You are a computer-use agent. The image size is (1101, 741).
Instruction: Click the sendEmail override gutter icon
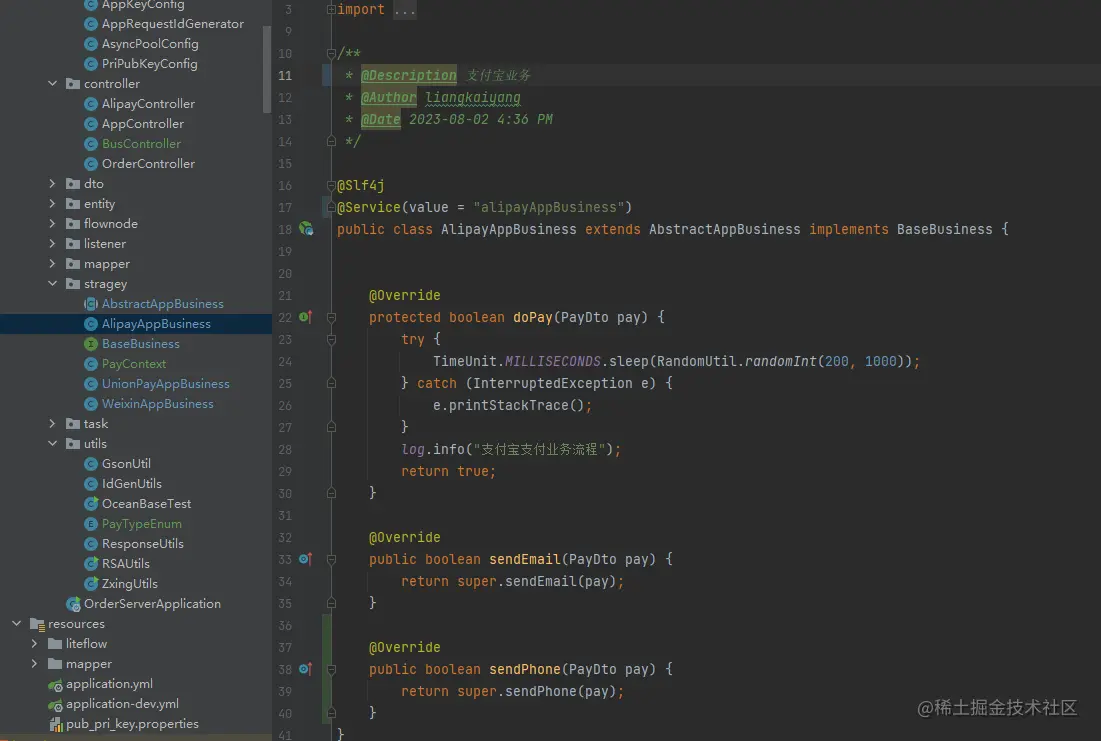coord(305,559)
